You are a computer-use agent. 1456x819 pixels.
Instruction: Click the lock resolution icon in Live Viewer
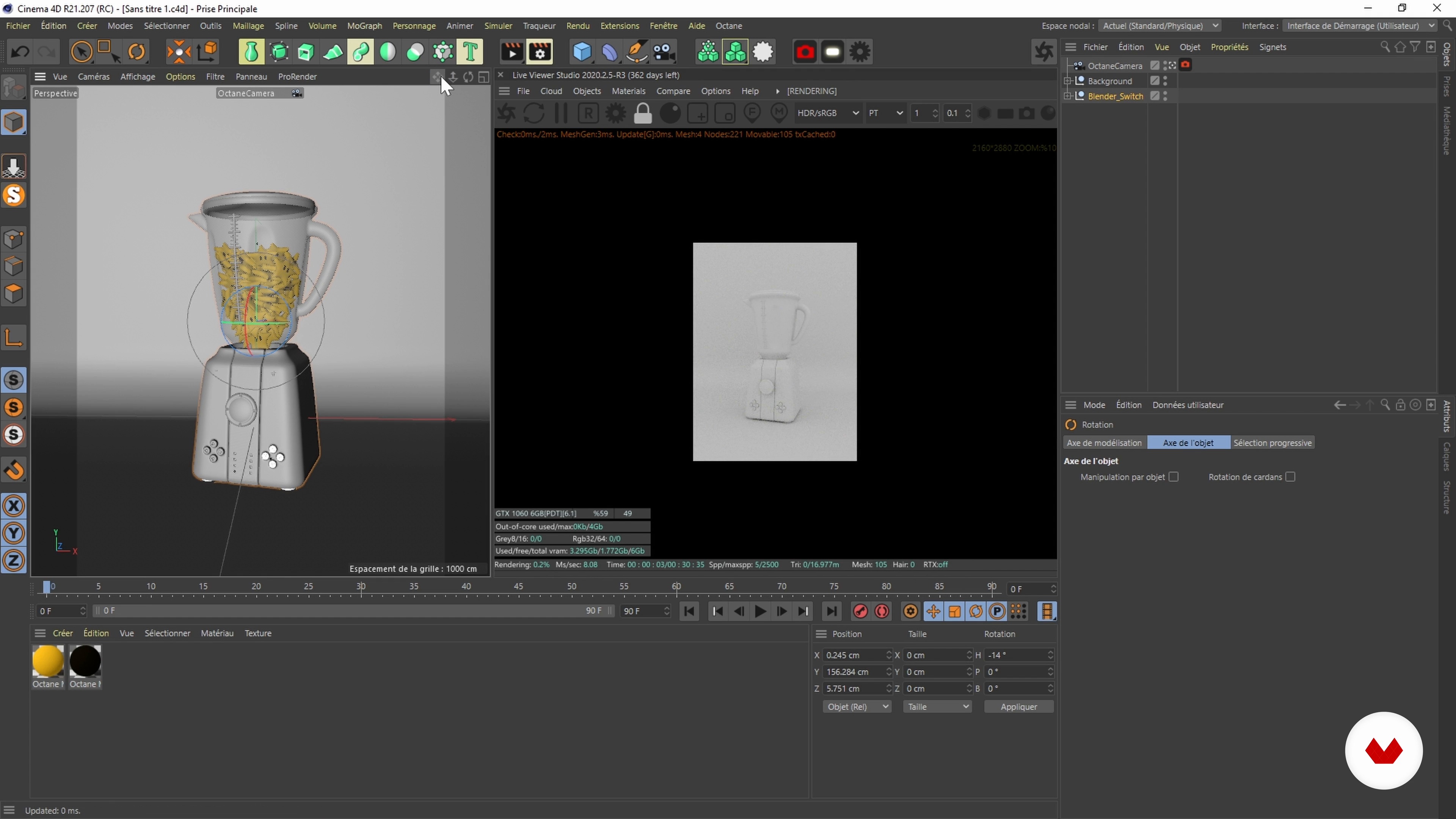[x=643, y=114]
